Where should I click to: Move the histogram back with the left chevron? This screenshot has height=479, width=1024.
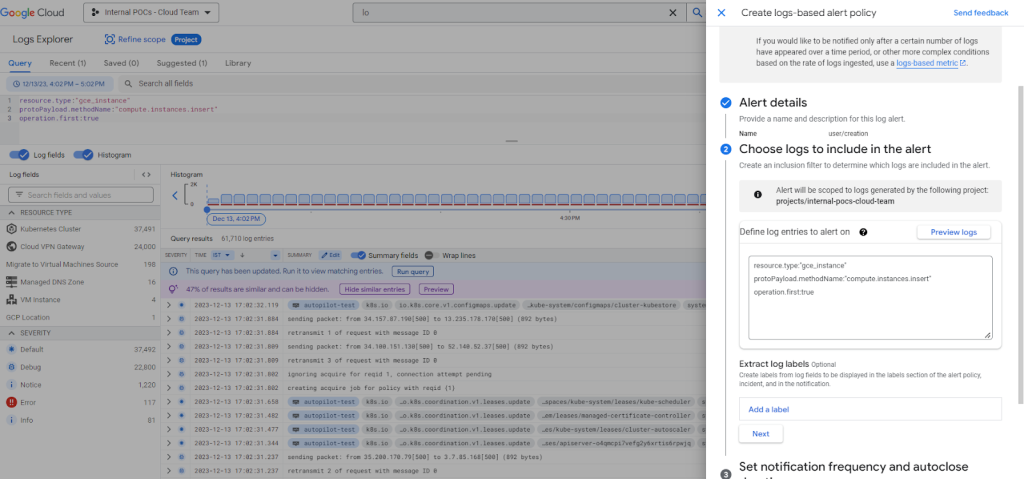click(174, 195)
